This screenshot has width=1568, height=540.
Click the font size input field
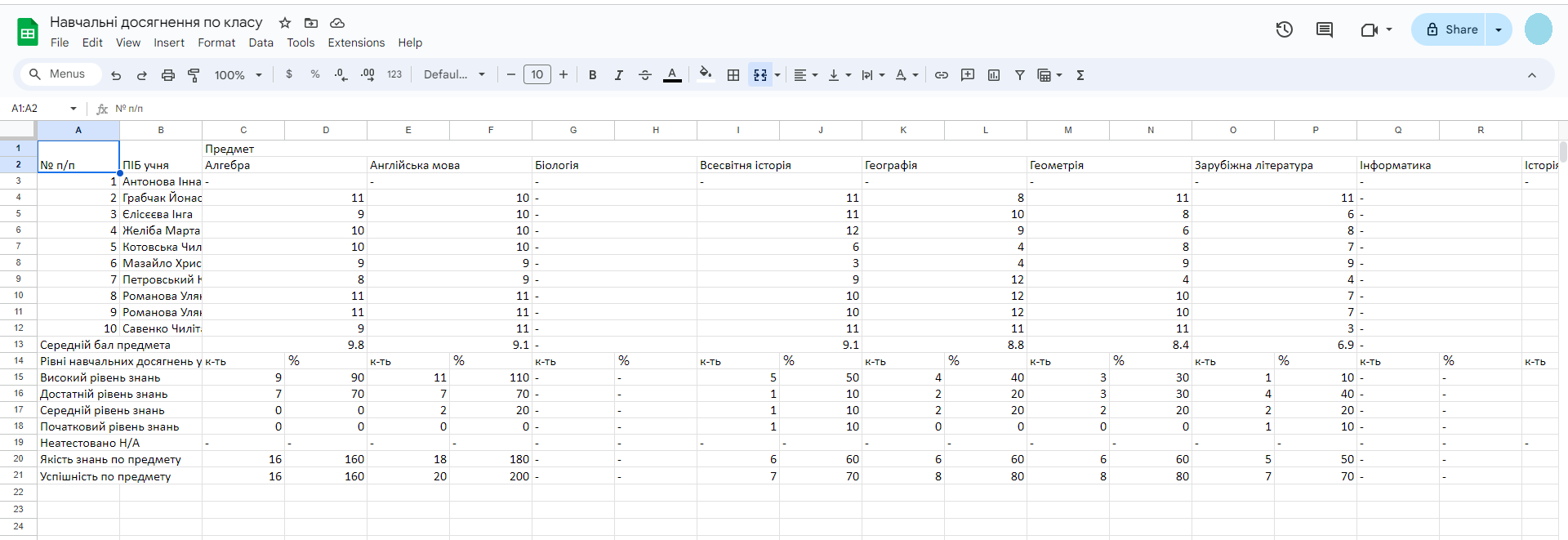pos(537,75)
